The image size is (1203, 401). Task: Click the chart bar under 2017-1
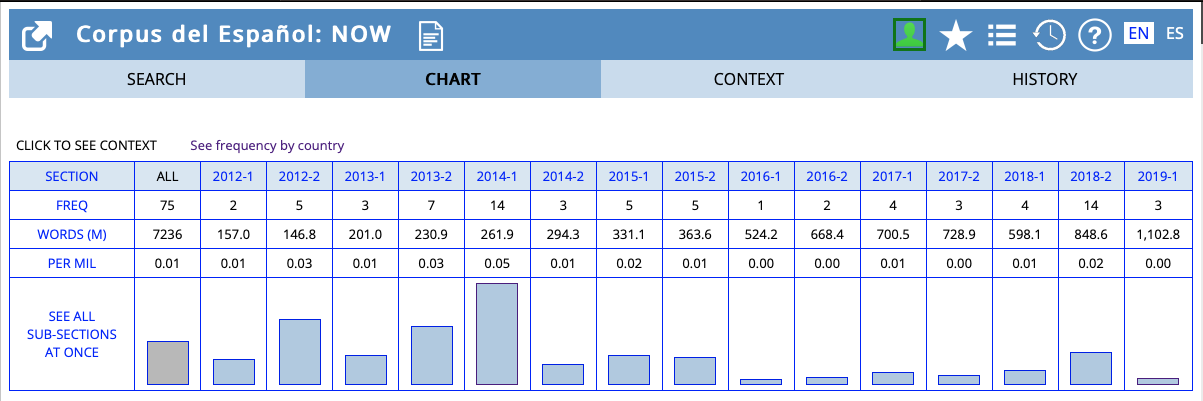click(893, 378)
